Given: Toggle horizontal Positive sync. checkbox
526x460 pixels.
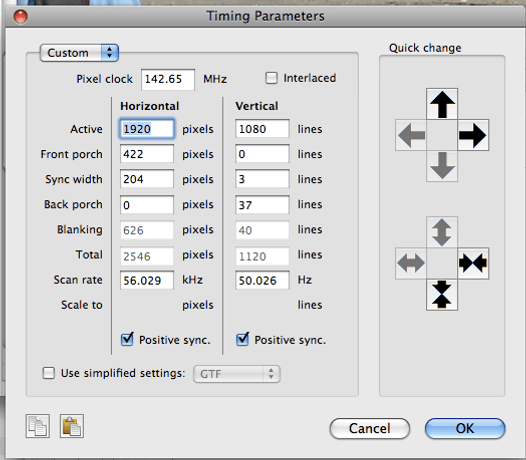Looking at the screenshot, I should (127, 339).
